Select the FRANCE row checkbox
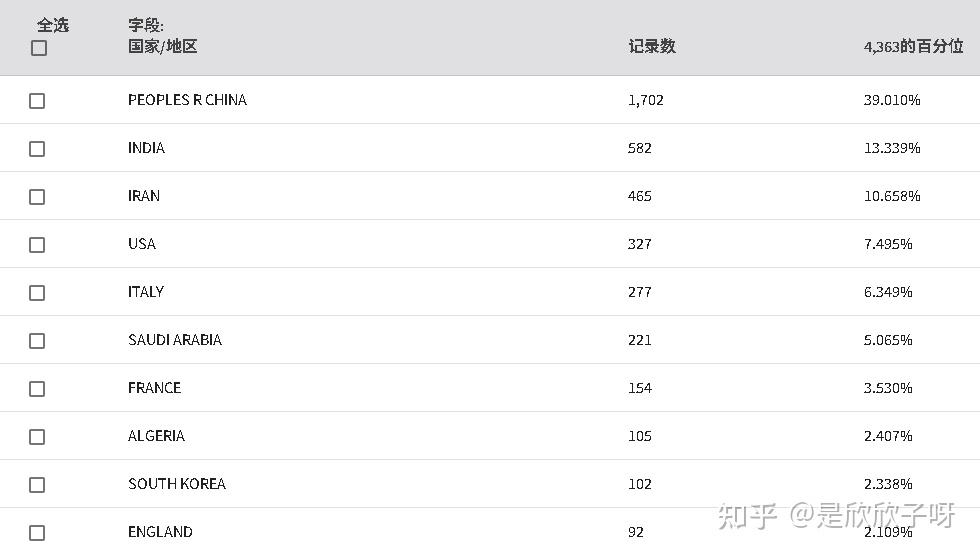This screenshot has width=980, height=555. tap(37, 389)
